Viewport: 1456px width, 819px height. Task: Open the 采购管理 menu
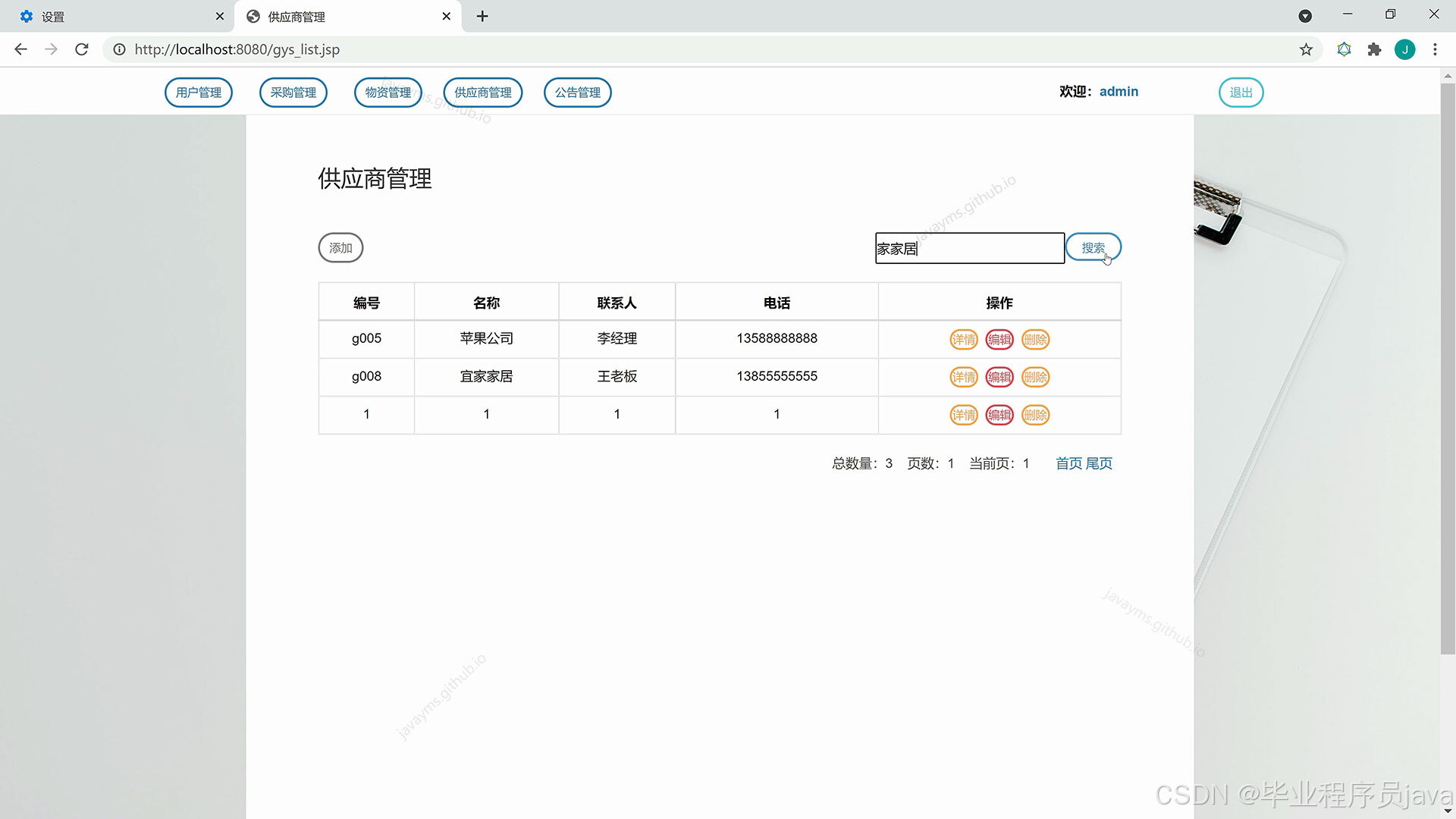coord(293,93)
